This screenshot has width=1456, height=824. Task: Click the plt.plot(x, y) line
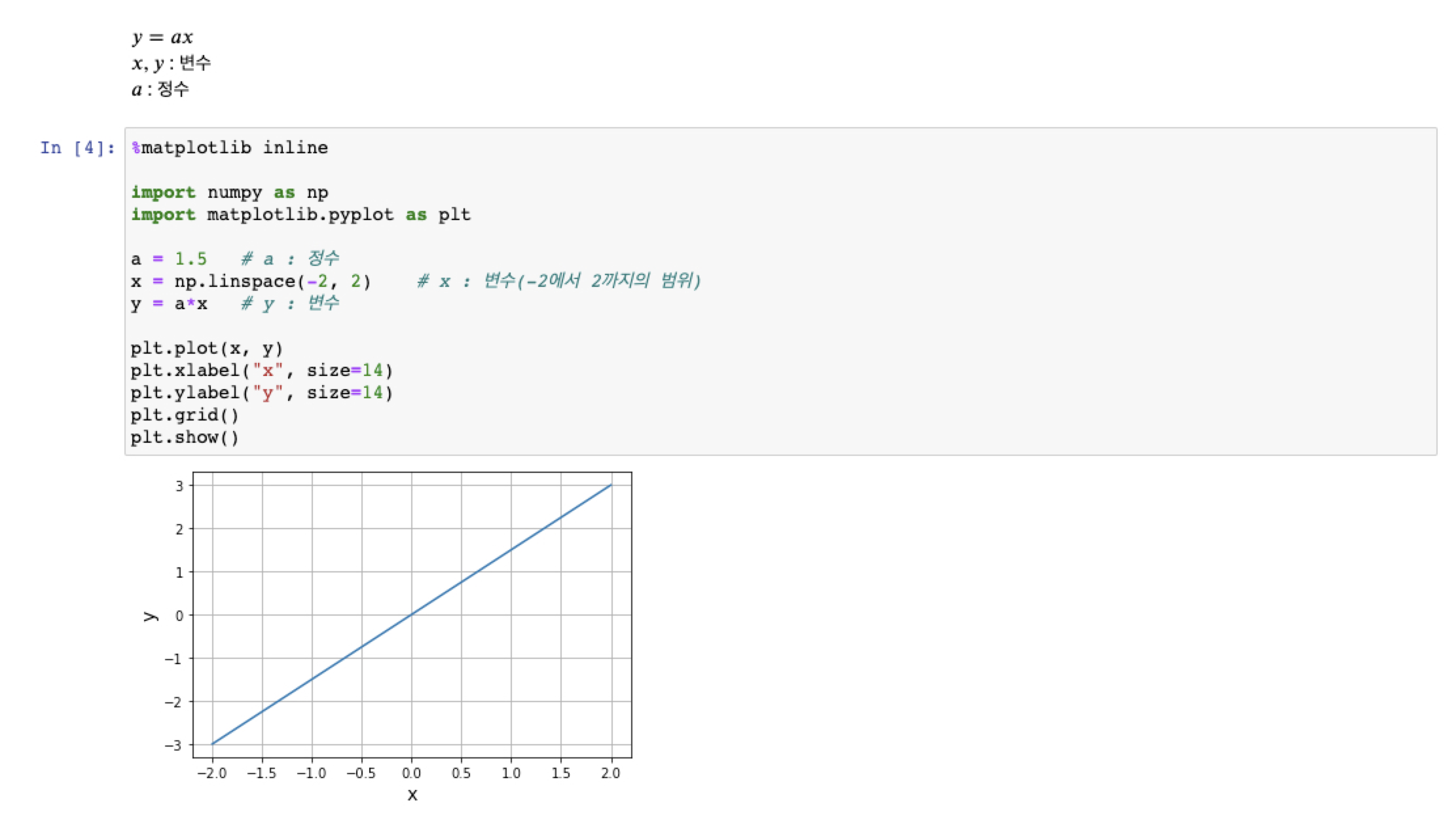click(206, 348)
